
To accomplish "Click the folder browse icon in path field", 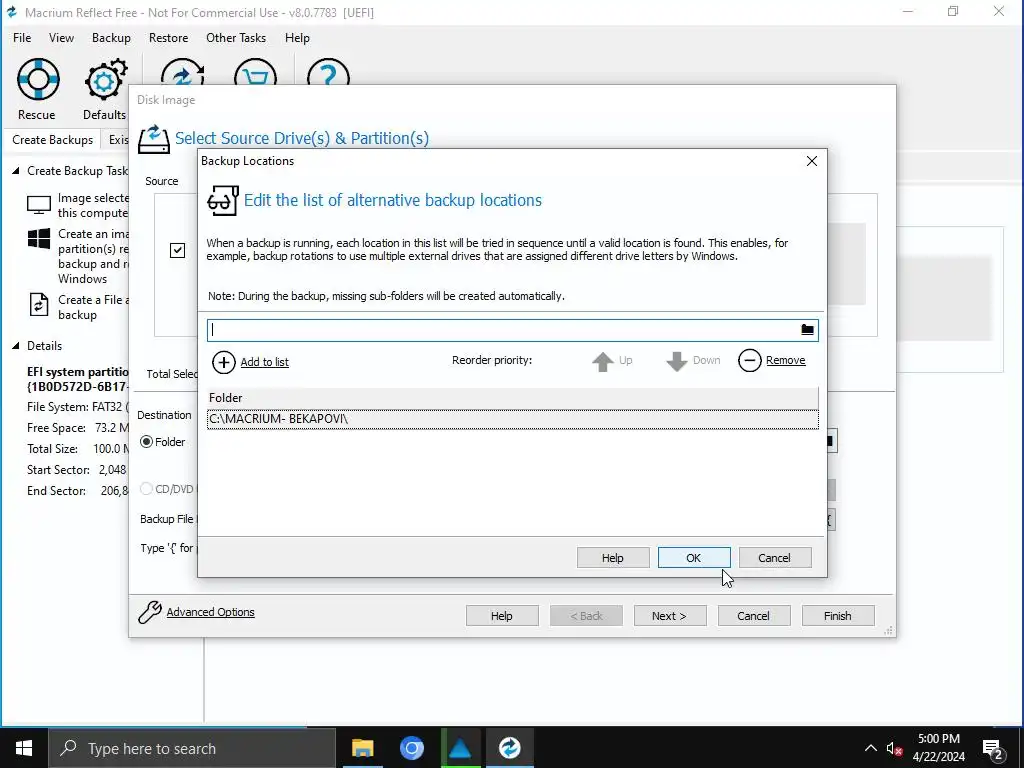I will click(807, 330).
